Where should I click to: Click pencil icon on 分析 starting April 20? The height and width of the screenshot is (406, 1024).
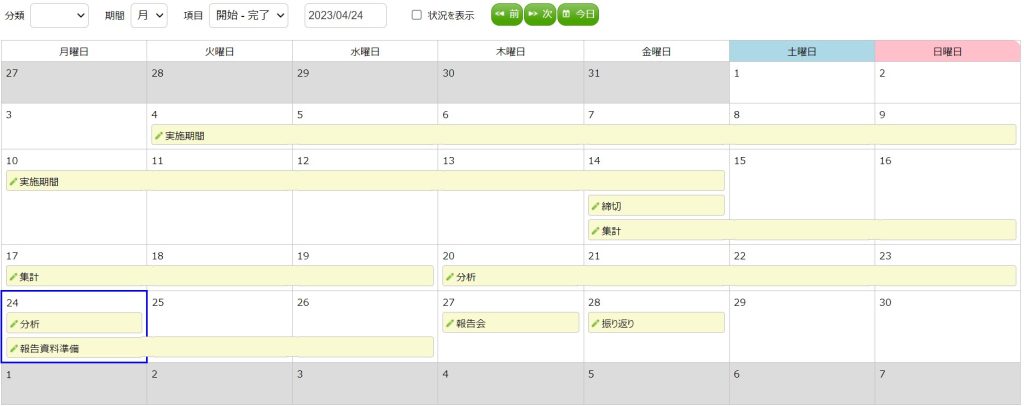coord(449,277)
